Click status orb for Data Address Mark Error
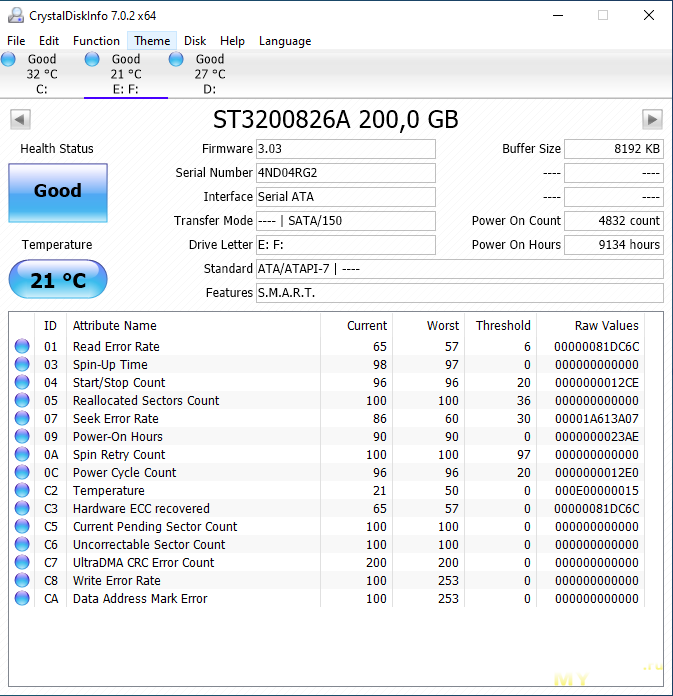 [22, 598]
